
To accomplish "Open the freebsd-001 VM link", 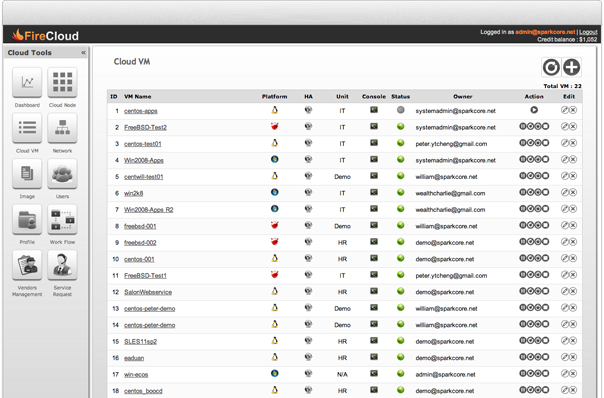I will pos(140,226).
